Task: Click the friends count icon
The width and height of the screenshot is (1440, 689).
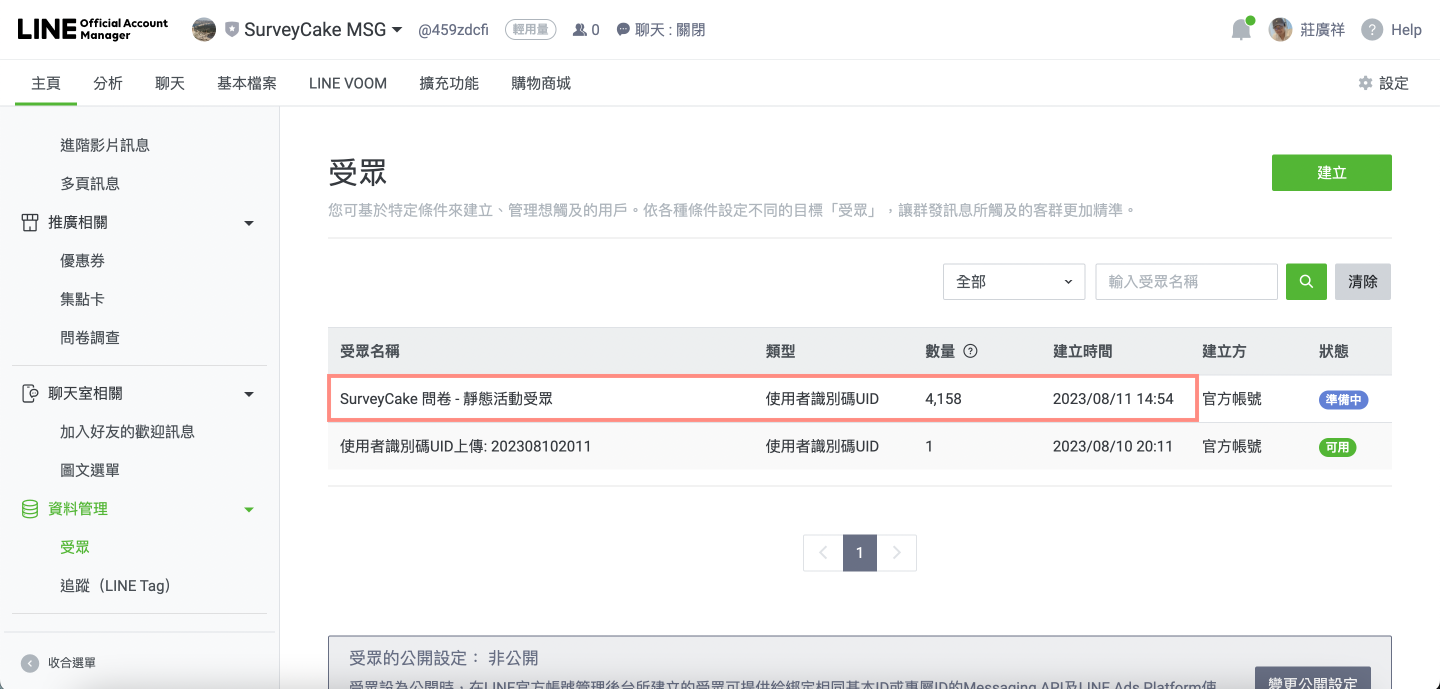Action: [579, 30]
